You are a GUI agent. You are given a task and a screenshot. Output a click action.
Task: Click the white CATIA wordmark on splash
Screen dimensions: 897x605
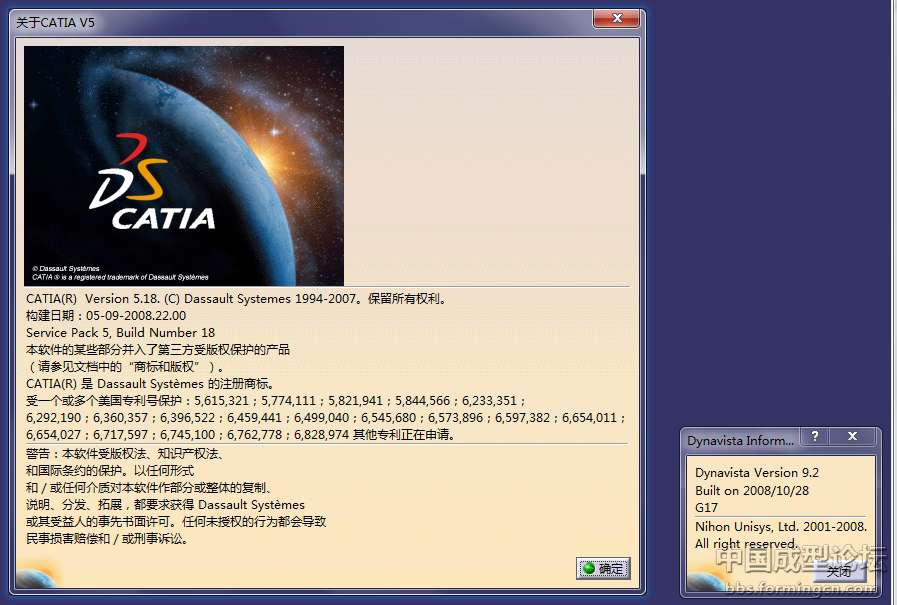click(x=163, y=217)
